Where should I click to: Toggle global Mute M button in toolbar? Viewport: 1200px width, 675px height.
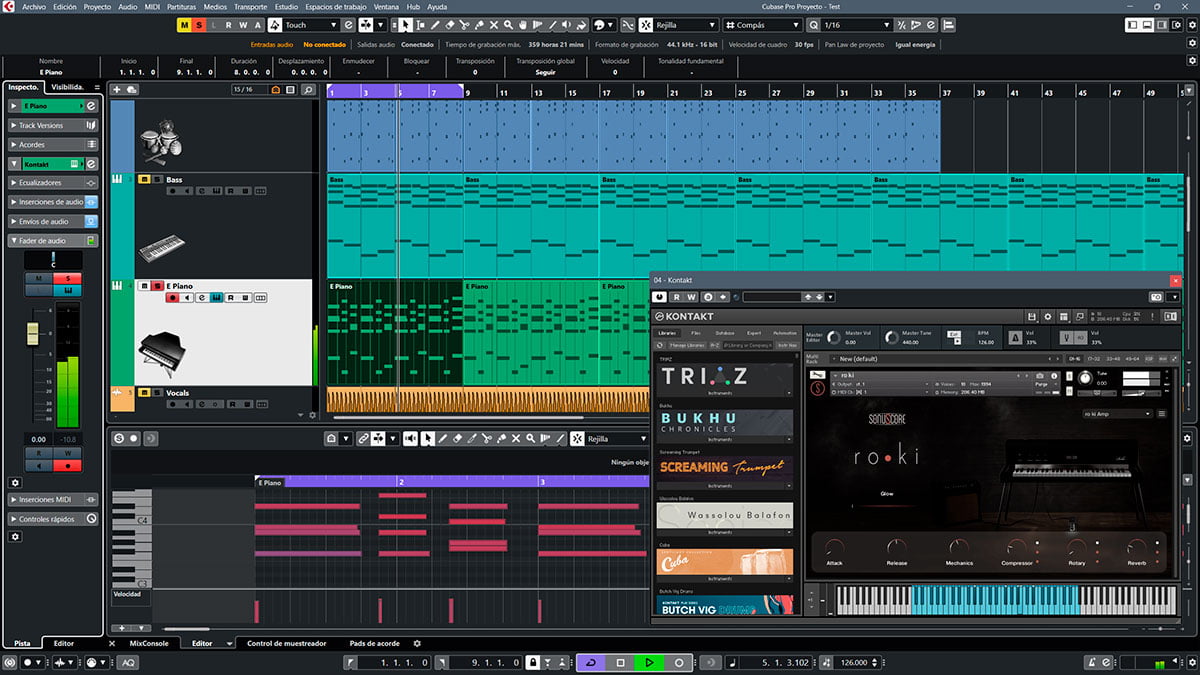point(184,25)
